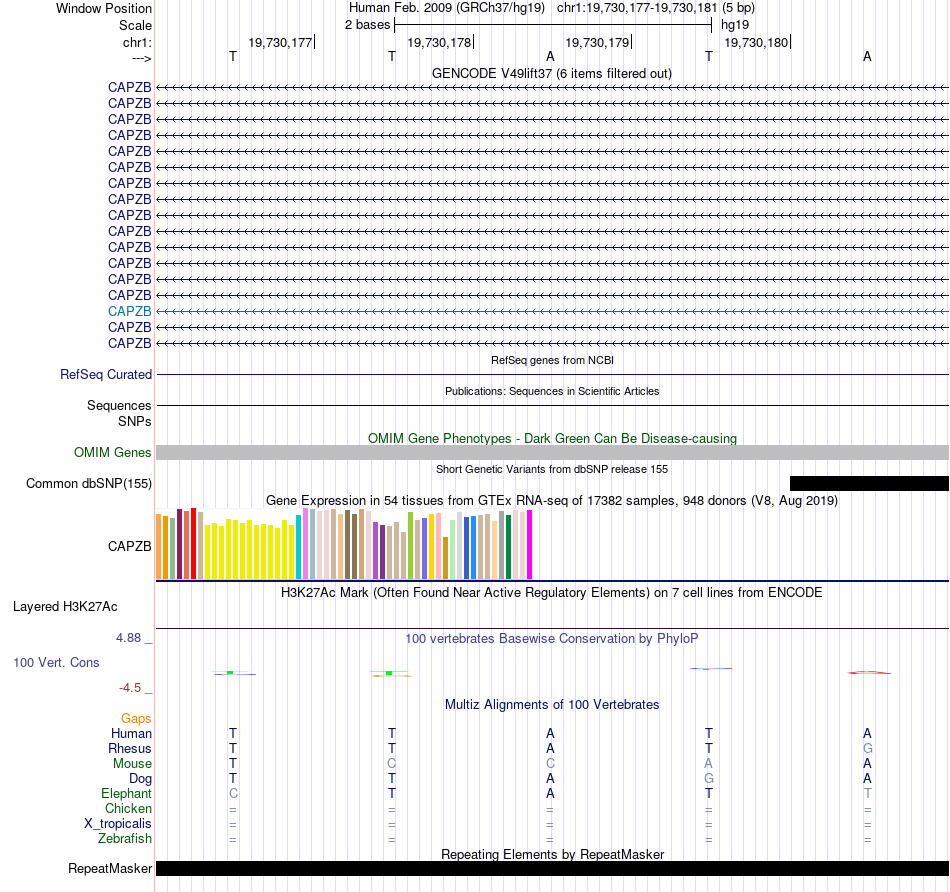Open the GTEx Gene Expression track title
The height and width of the screenshot is (892, 950).
552,501
